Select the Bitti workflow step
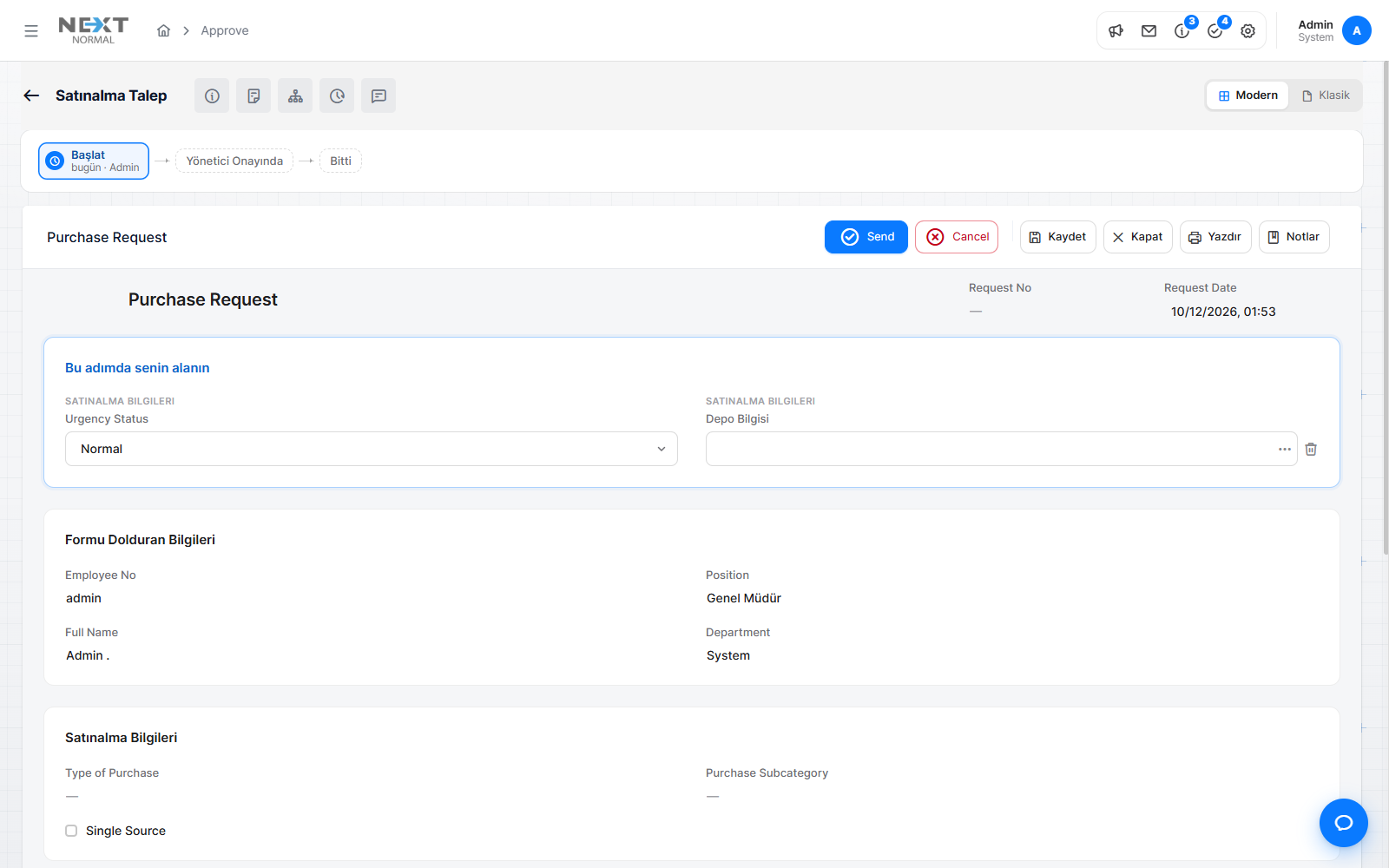Image resolution: width=1389 pixels, height=868 pixels. (x=340, y=161)
